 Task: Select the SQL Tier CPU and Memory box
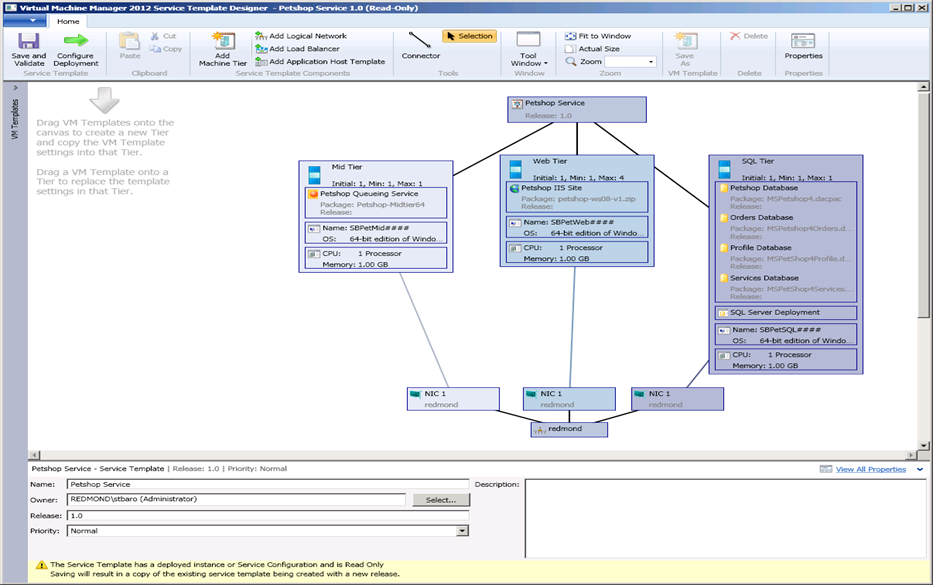pyautogui.click(x=785, y=359)
